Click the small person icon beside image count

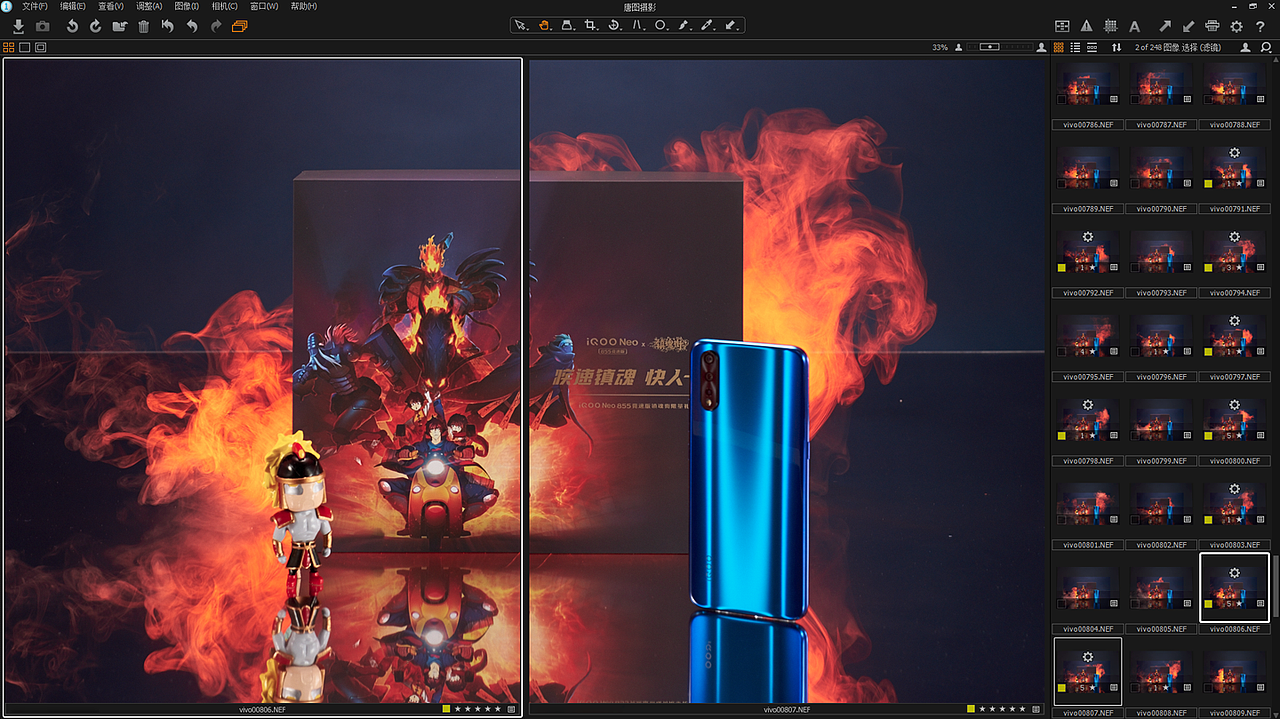click(x=1245, y=47)
